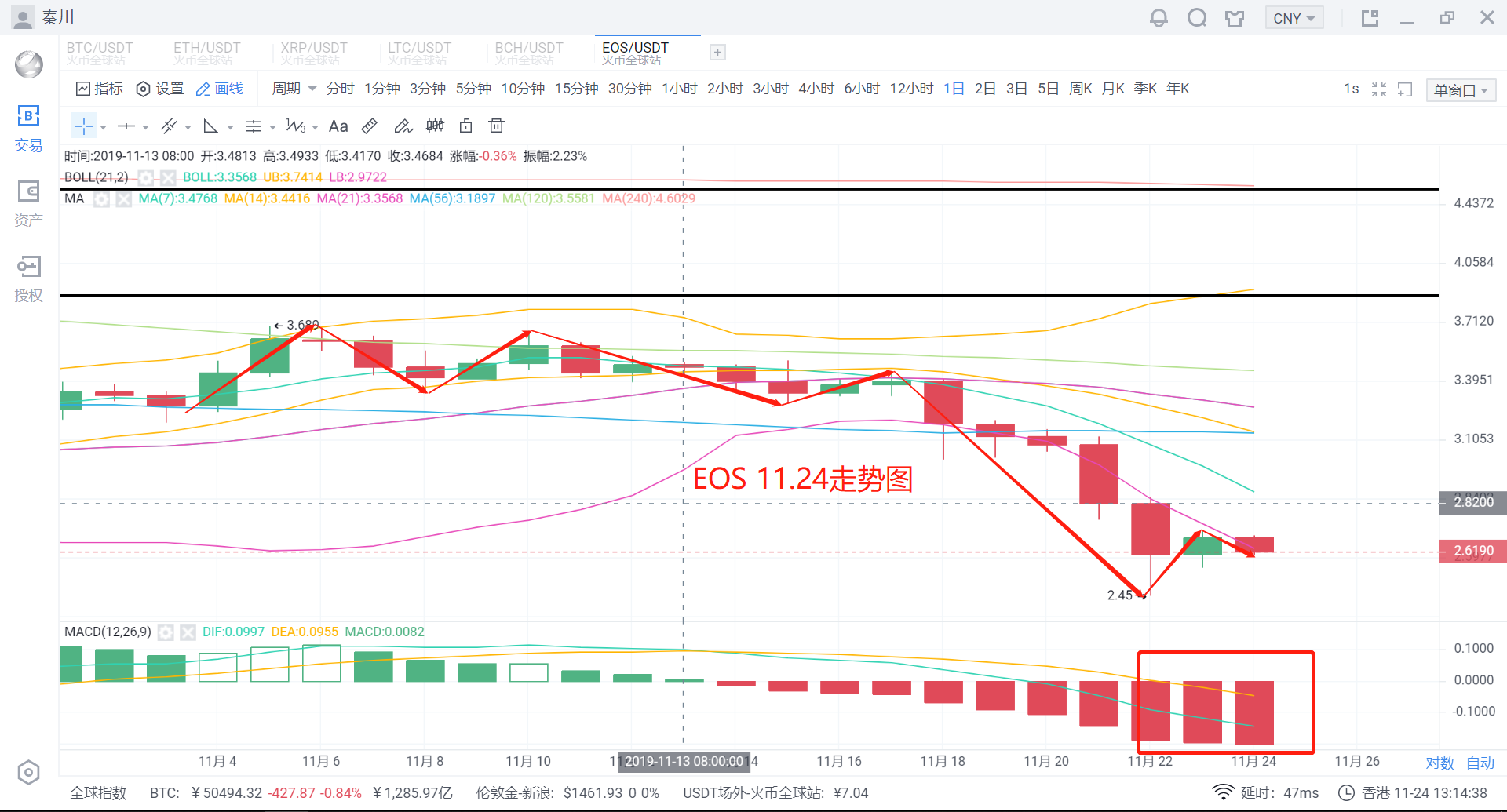Open sidebar settings hexagon icon

point(28,773)
